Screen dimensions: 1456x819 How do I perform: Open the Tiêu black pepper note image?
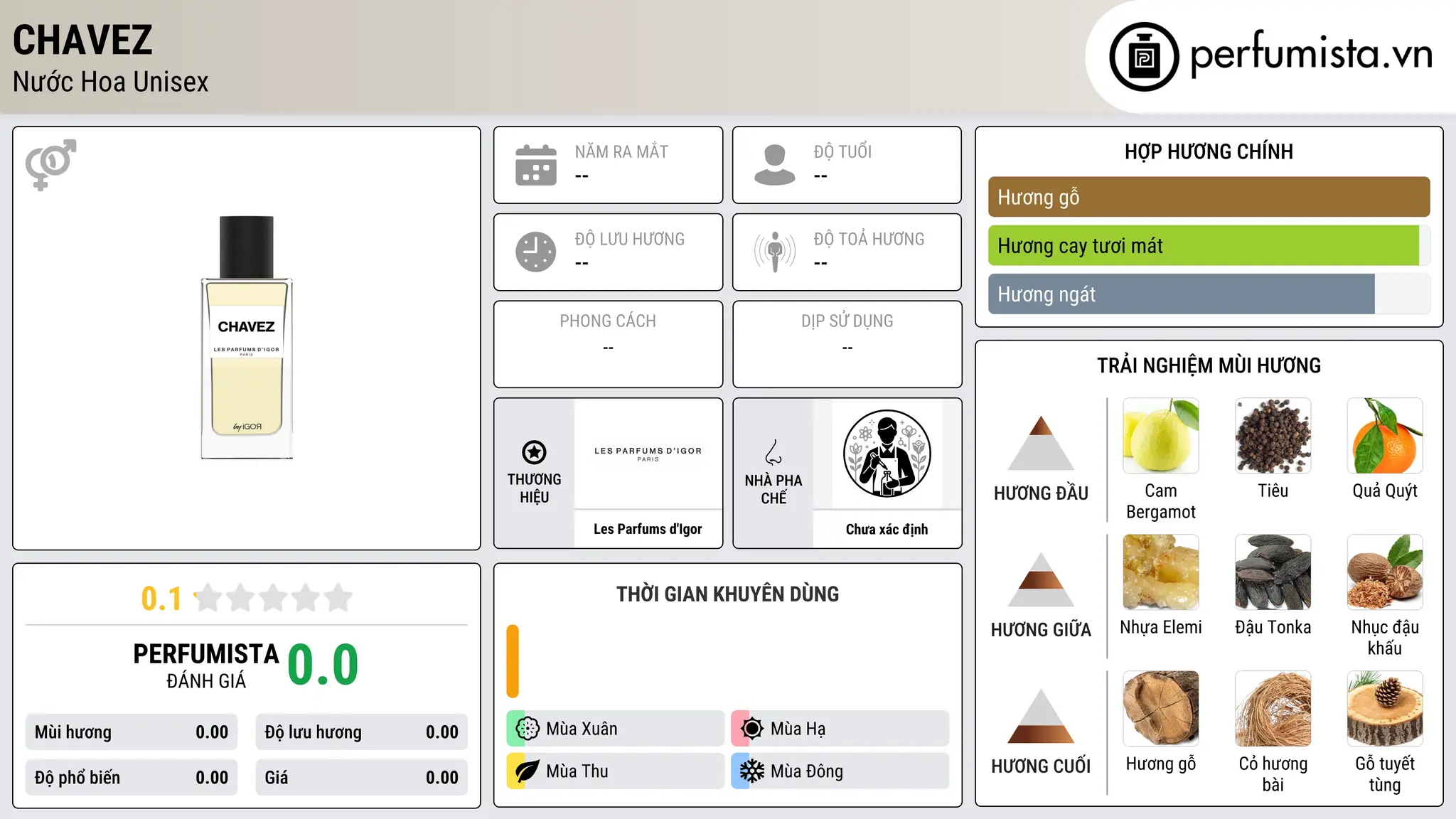[1273, 436]
